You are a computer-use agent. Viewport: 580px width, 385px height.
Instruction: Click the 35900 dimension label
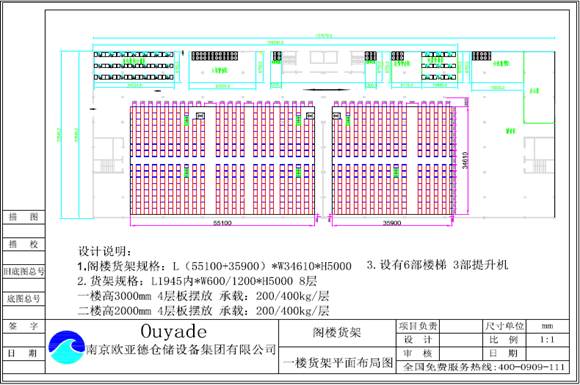pos(392,223)
